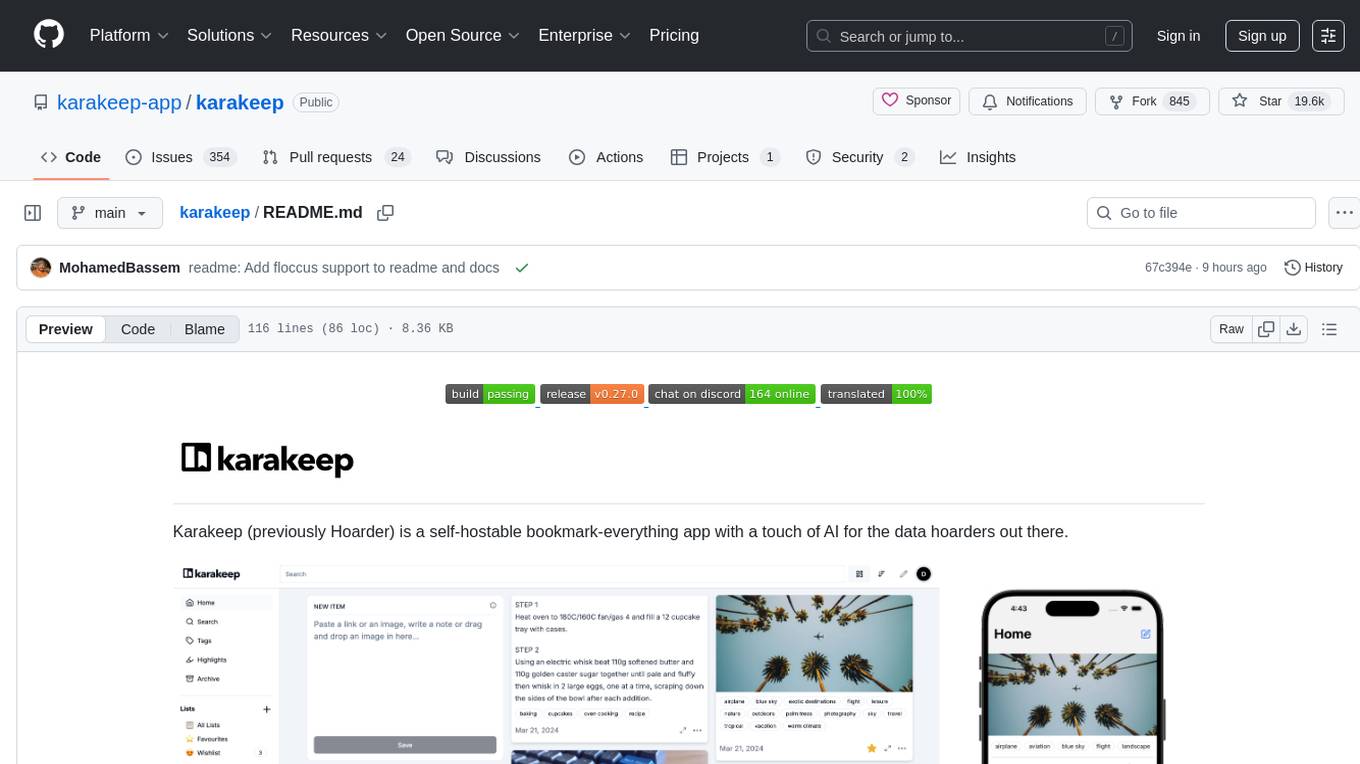Copy raw file contents icon
Screen dimensions: 1360x764
(1266, 329)
